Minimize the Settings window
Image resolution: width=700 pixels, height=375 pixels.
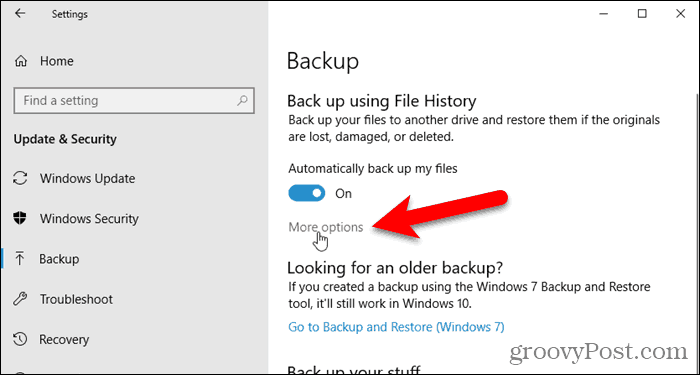pos(604,14)
